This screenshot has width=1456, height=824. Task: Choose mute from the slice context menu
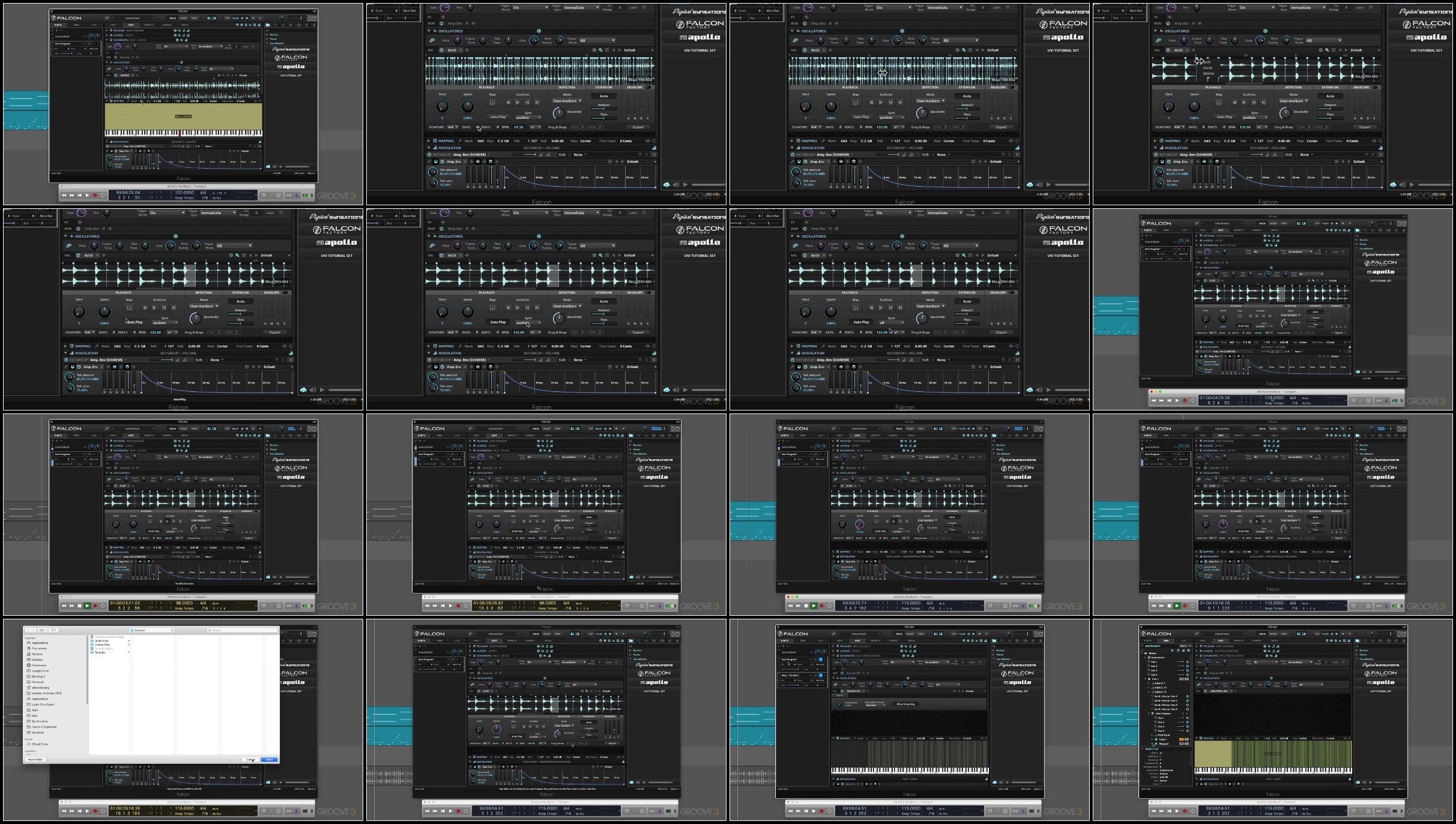(x=1207, y=68)
